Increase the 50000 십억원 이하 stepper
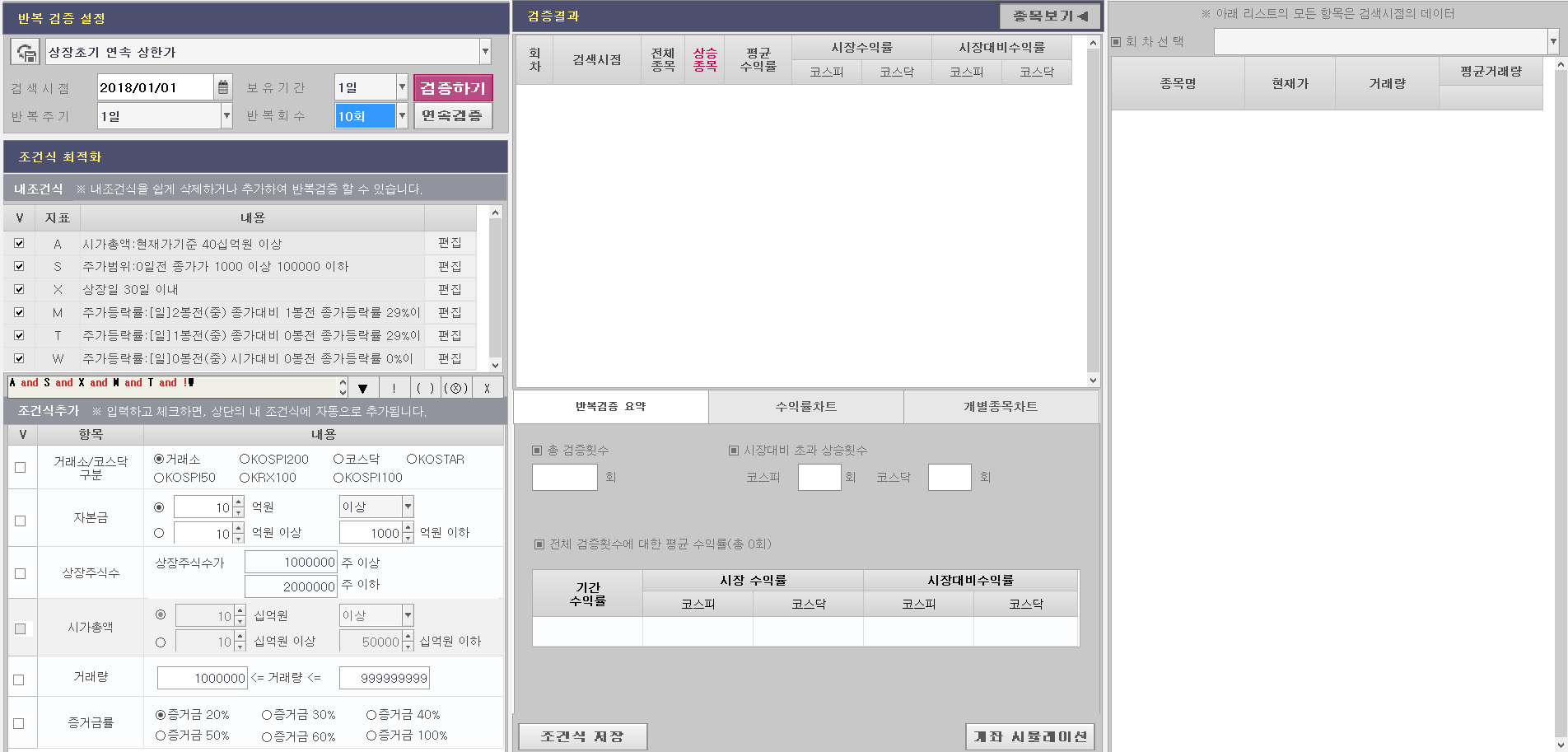Screen dimensions: 1568x752 point(408,637)
